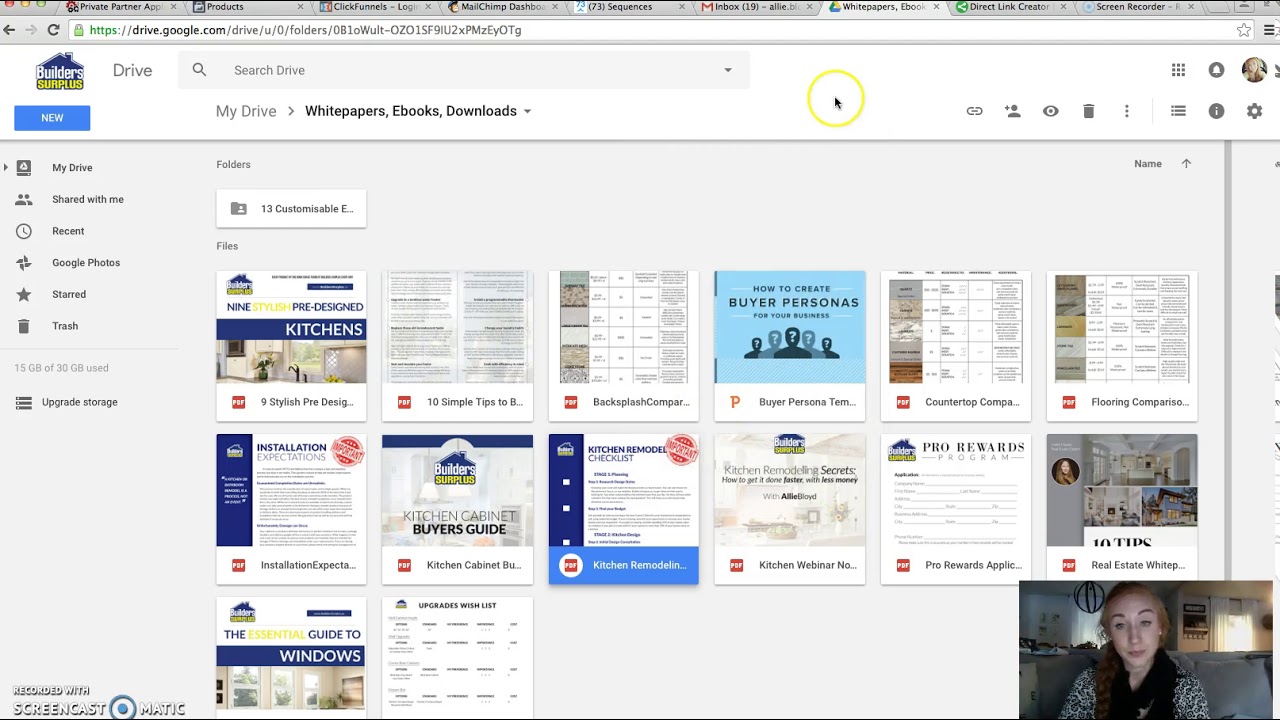Image resolution: width=1280 pixels, height=720 pixels.
Task: Select the InstallationExpecta... PDF
Action: point(291,509)
